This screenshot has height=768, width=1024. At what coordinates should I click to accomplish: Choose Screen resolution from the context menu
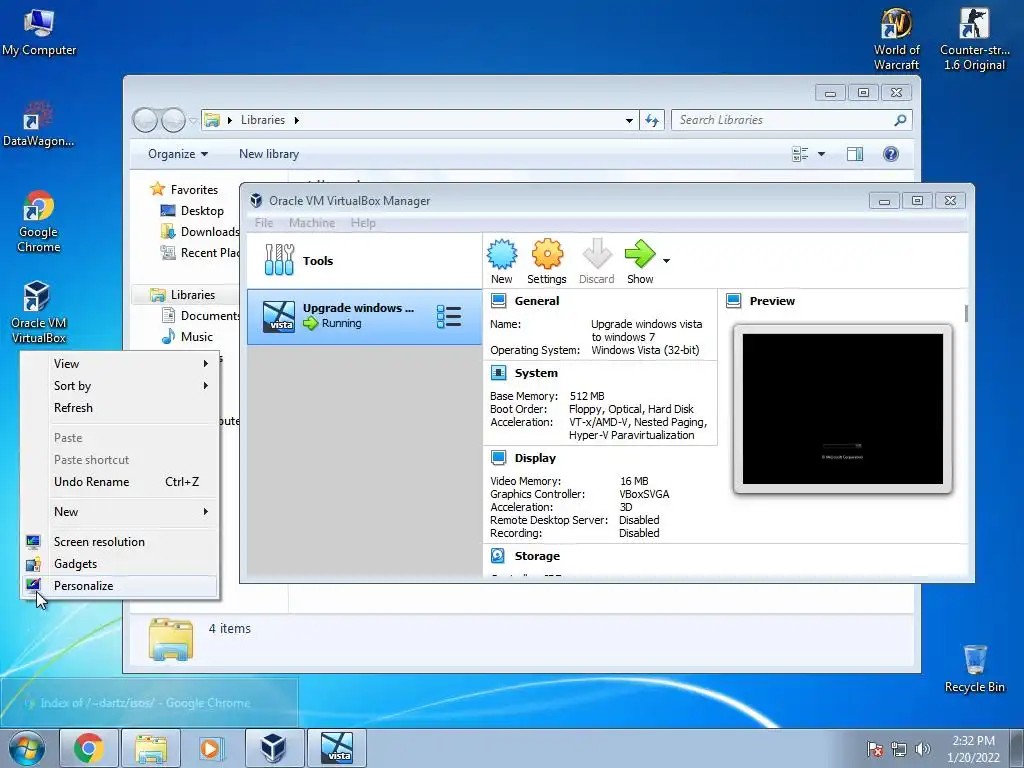click(x=120, y=541)
